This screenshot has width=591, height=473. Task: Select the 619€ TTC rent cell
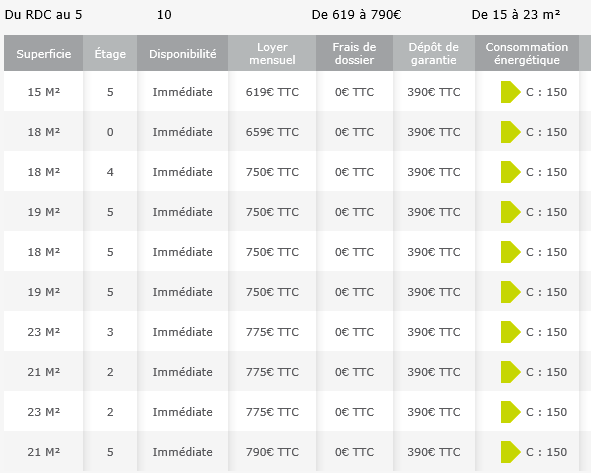point(272,92)
